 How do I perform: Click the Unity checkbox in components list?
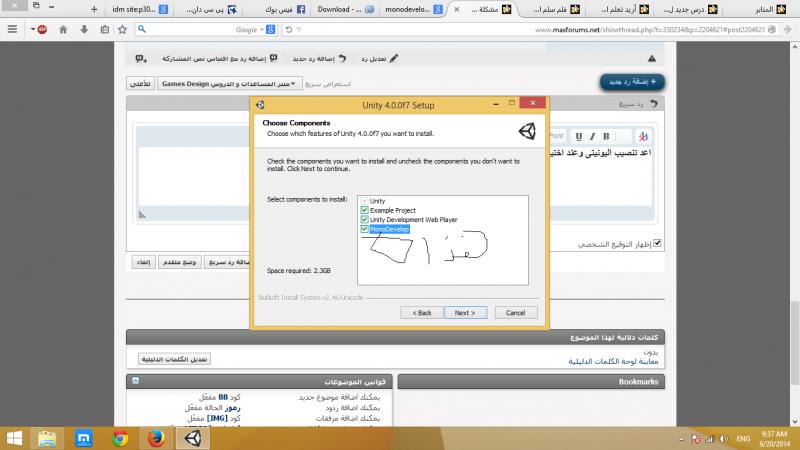(364, 201)
